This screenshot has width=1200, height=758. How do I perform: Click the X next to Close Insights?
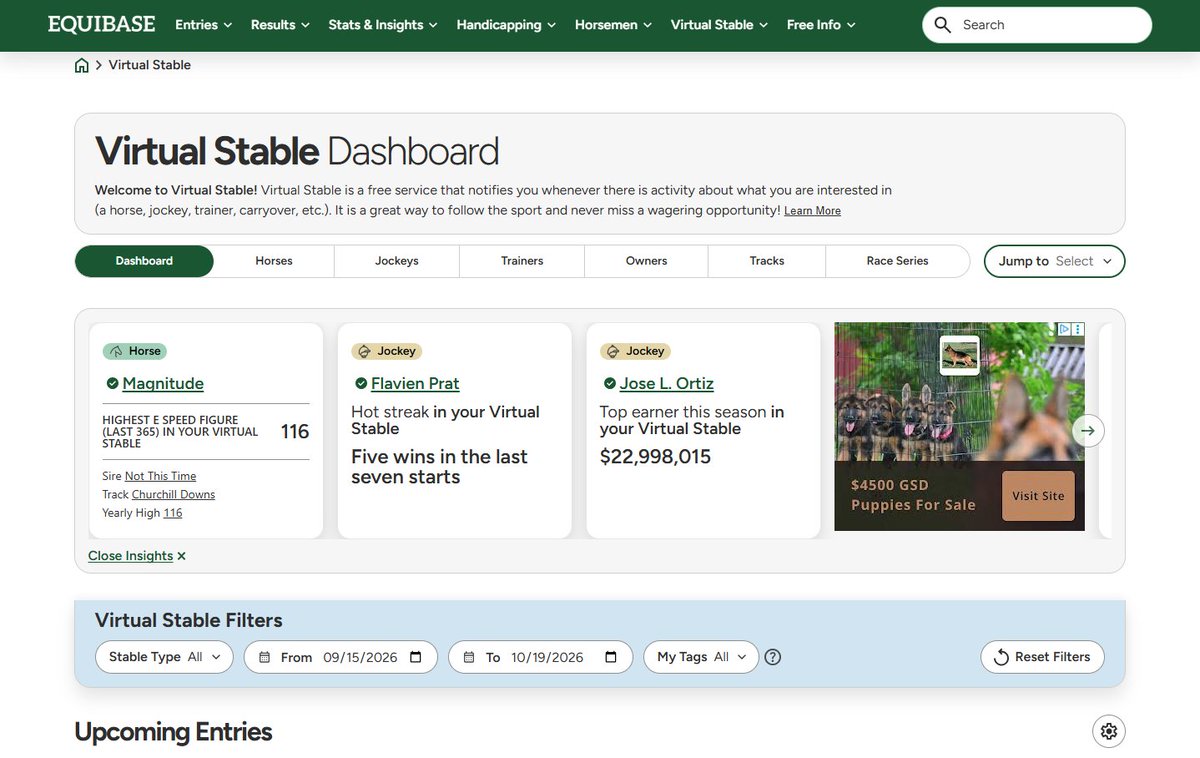tap(181, 556)
